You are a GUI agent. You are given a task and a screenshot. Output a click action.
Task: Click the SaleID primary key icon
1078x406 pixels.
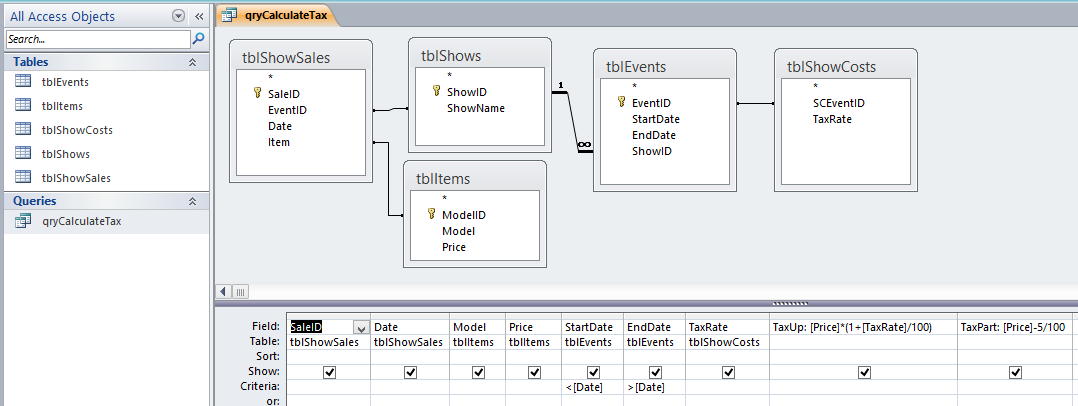[x=258, y=93]
